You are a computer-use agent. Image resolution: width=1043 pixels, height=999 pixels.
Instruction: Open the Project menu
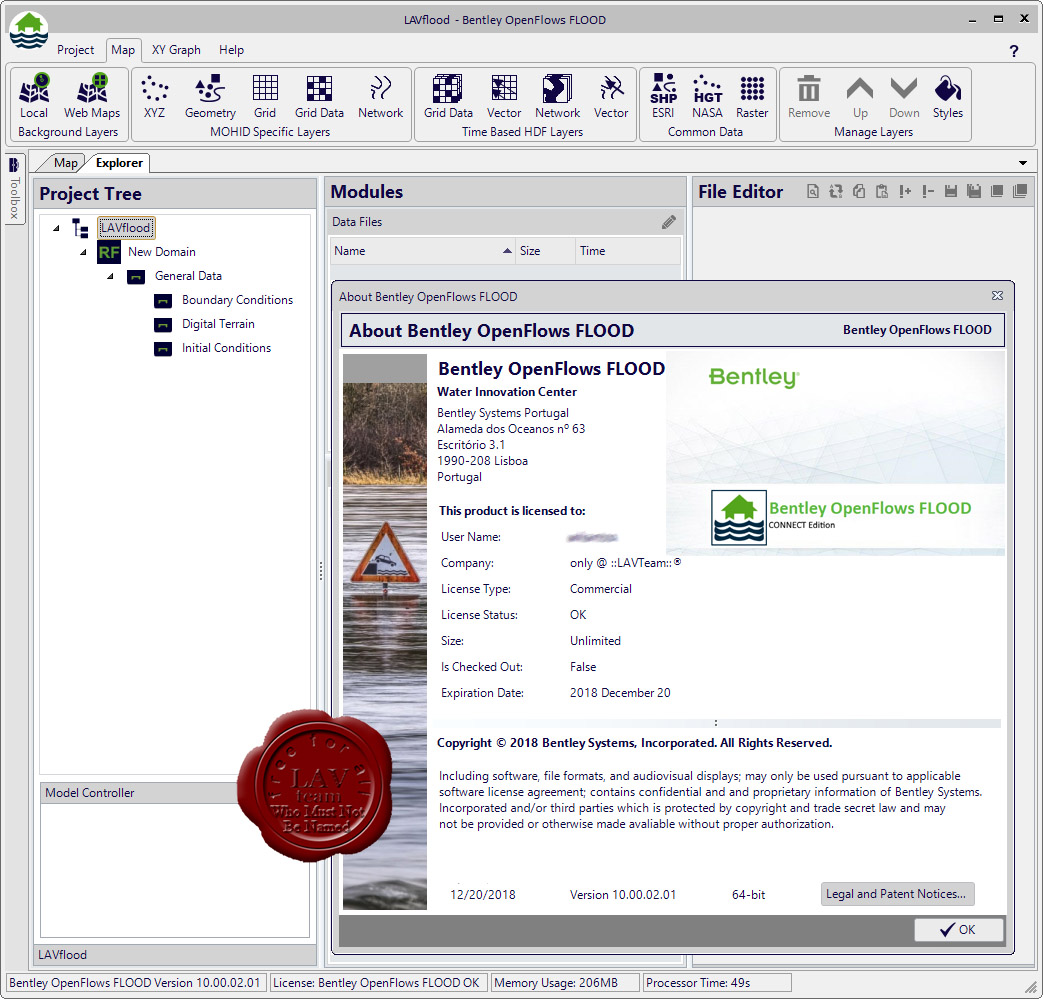tap(75, 50)
